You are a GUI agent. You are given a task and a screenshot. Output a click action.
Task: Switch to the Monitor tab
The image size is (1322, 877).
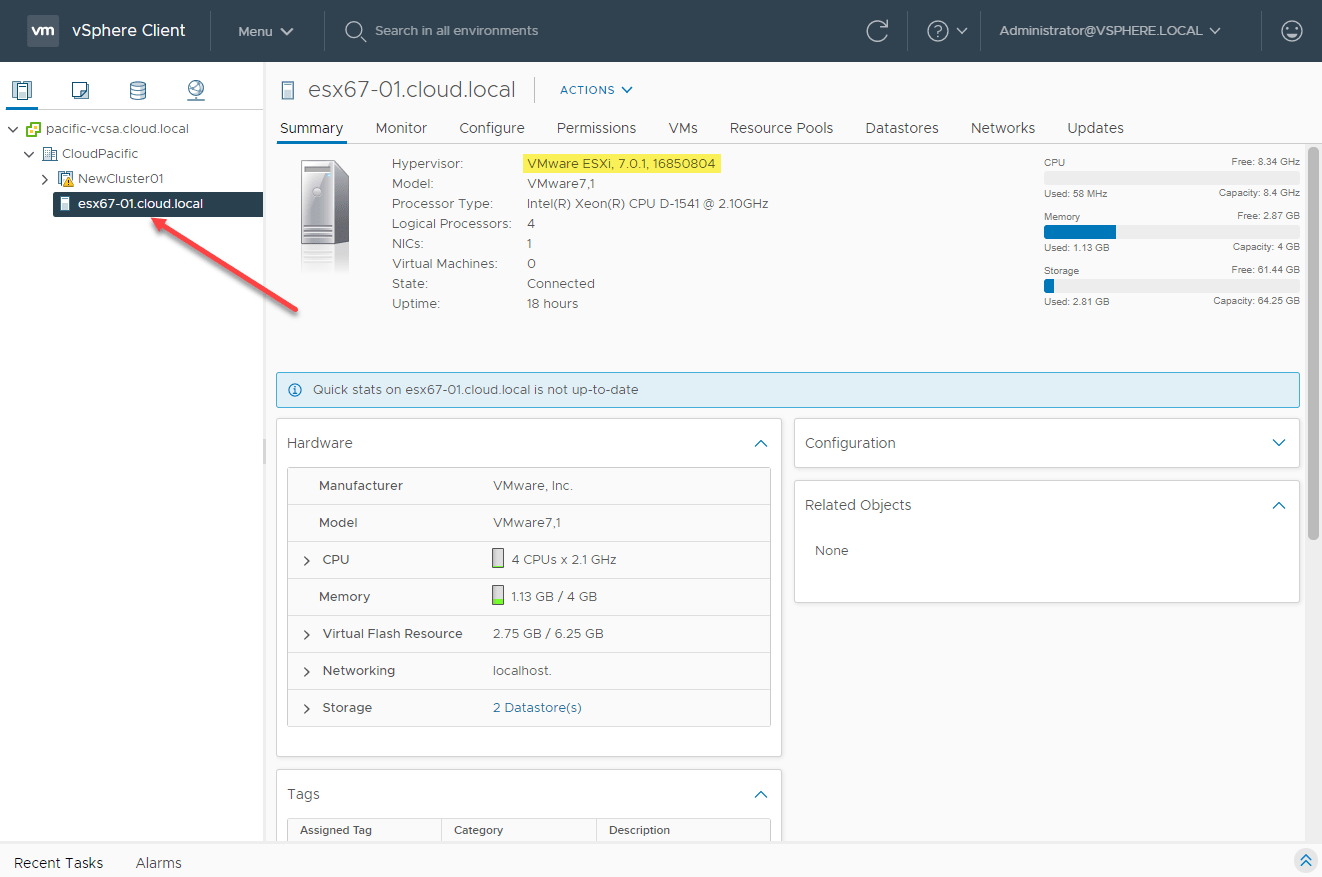click(x=401, y=128)
